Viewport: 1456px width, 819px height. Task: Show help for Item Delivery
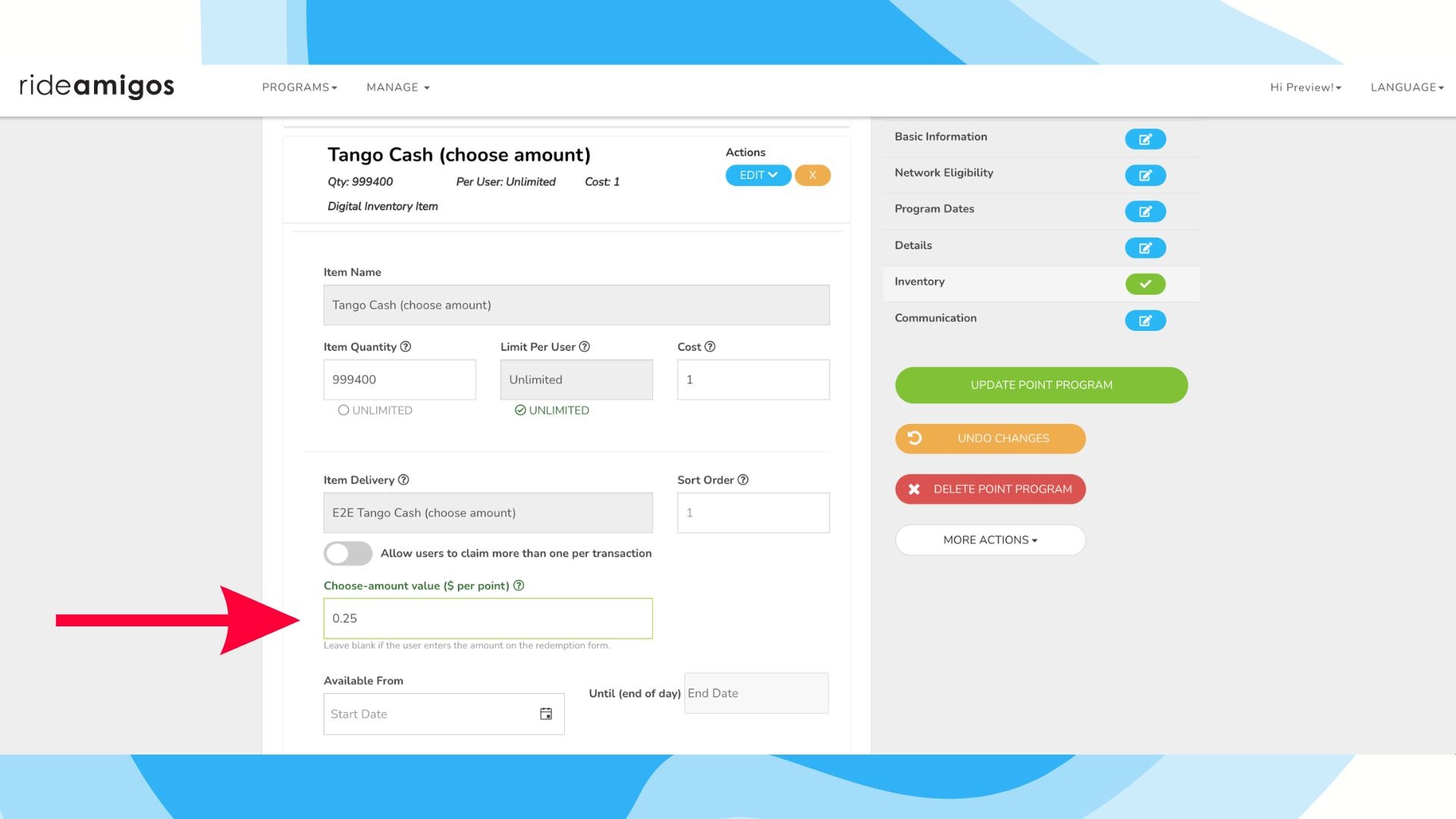click(x=403, y=480)
